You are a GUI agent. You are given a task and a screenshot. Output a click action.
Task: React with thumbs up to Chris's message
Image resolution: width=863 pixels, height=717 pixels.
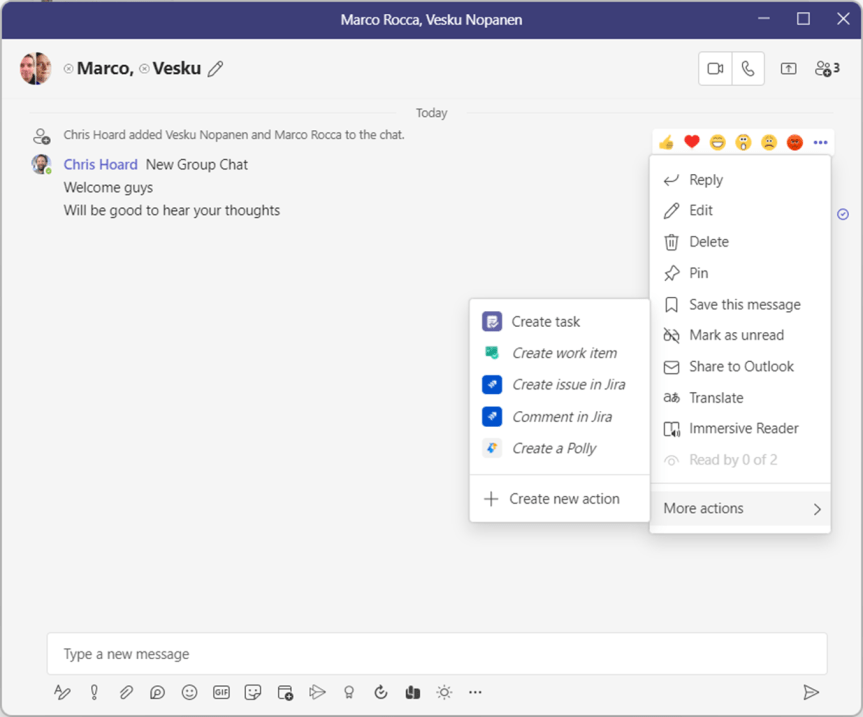665,142
